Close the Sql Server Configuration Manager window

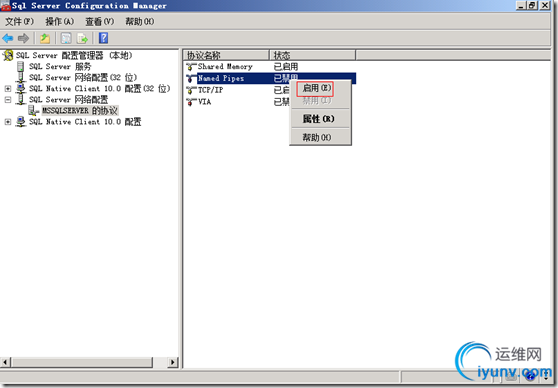(x=545, y=5)
